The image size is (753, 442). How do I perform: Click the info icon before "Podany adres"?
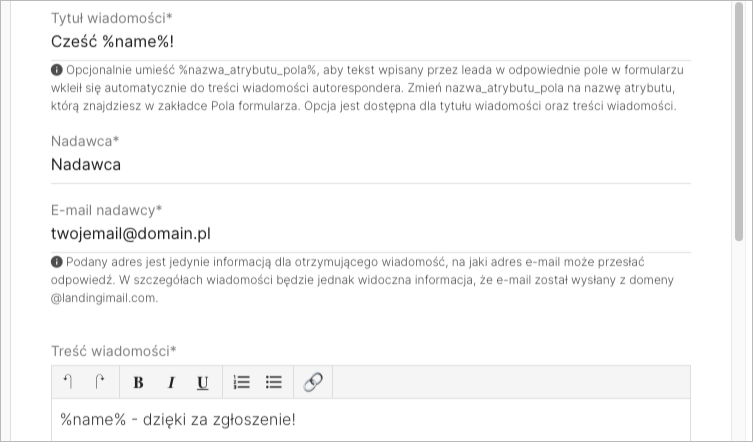point(57,263)
